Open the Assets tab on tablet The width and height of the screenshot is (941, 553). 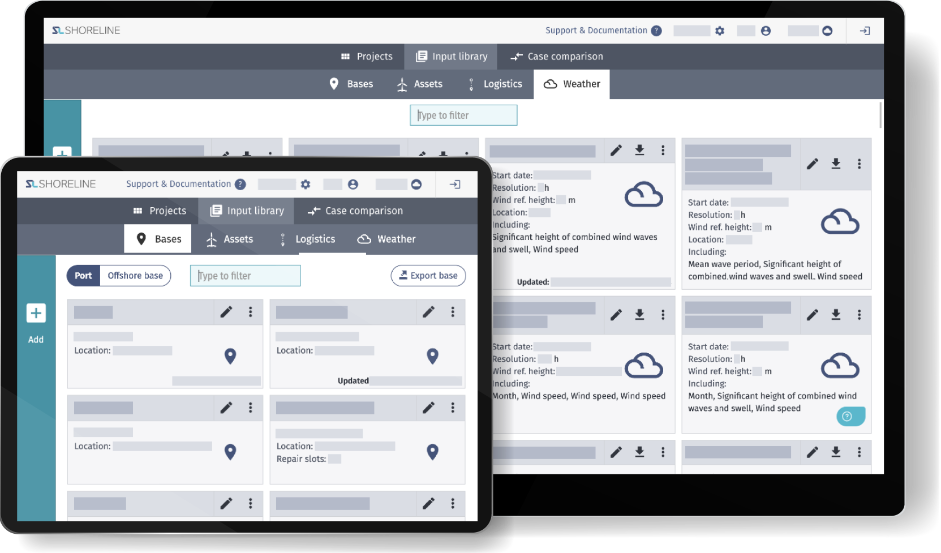[229, 239]
